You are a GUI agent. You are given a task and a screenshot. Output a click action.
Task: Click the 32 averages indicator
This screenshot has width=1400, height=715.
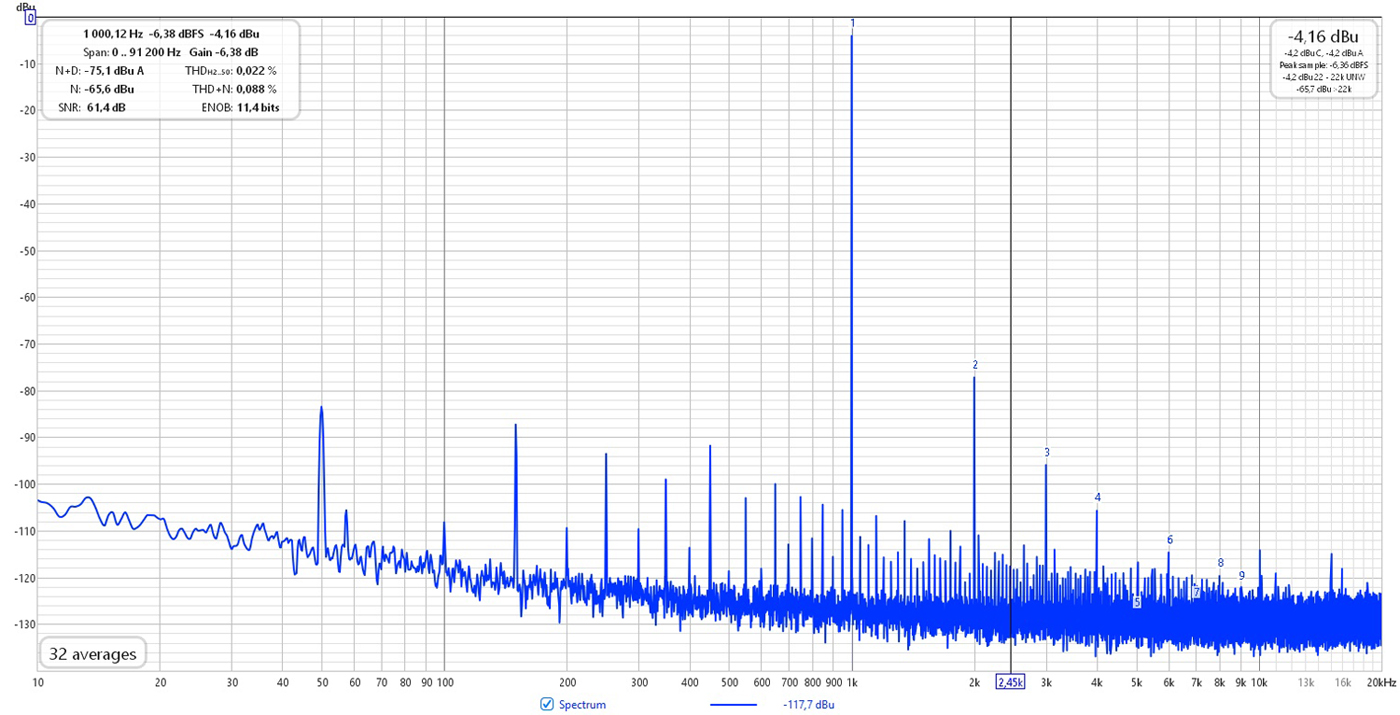92,655
